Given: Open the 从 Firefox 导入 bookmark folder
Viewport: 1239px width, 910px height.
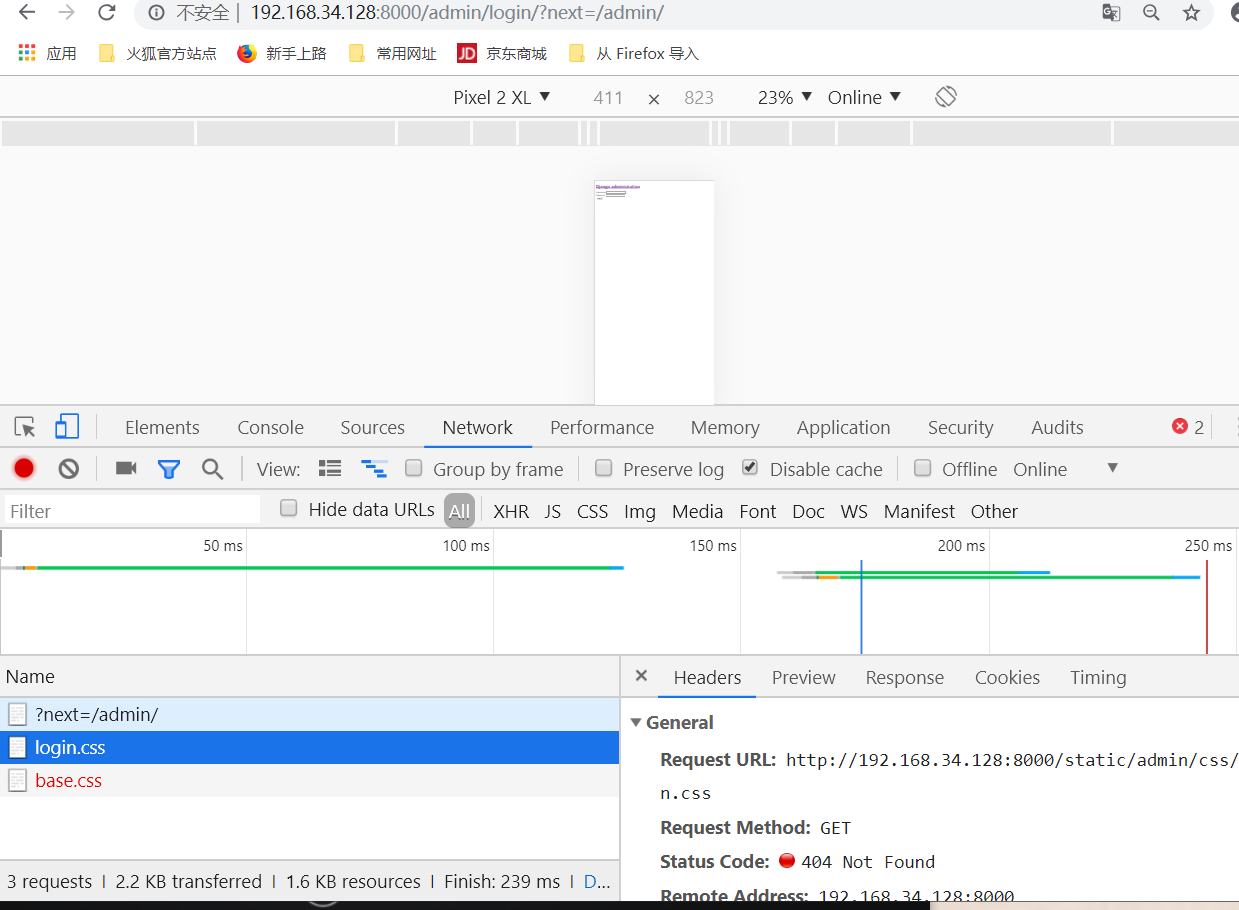Looking at the screenshot, I should 633,54.
